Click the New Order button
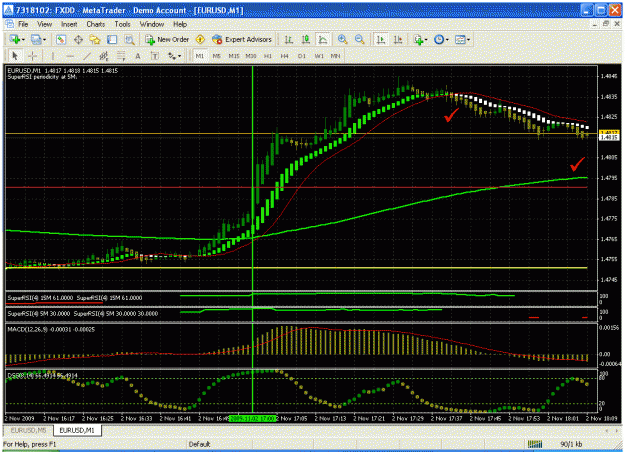The height and width of the screenshot is (452, 625). coord(167,39)
